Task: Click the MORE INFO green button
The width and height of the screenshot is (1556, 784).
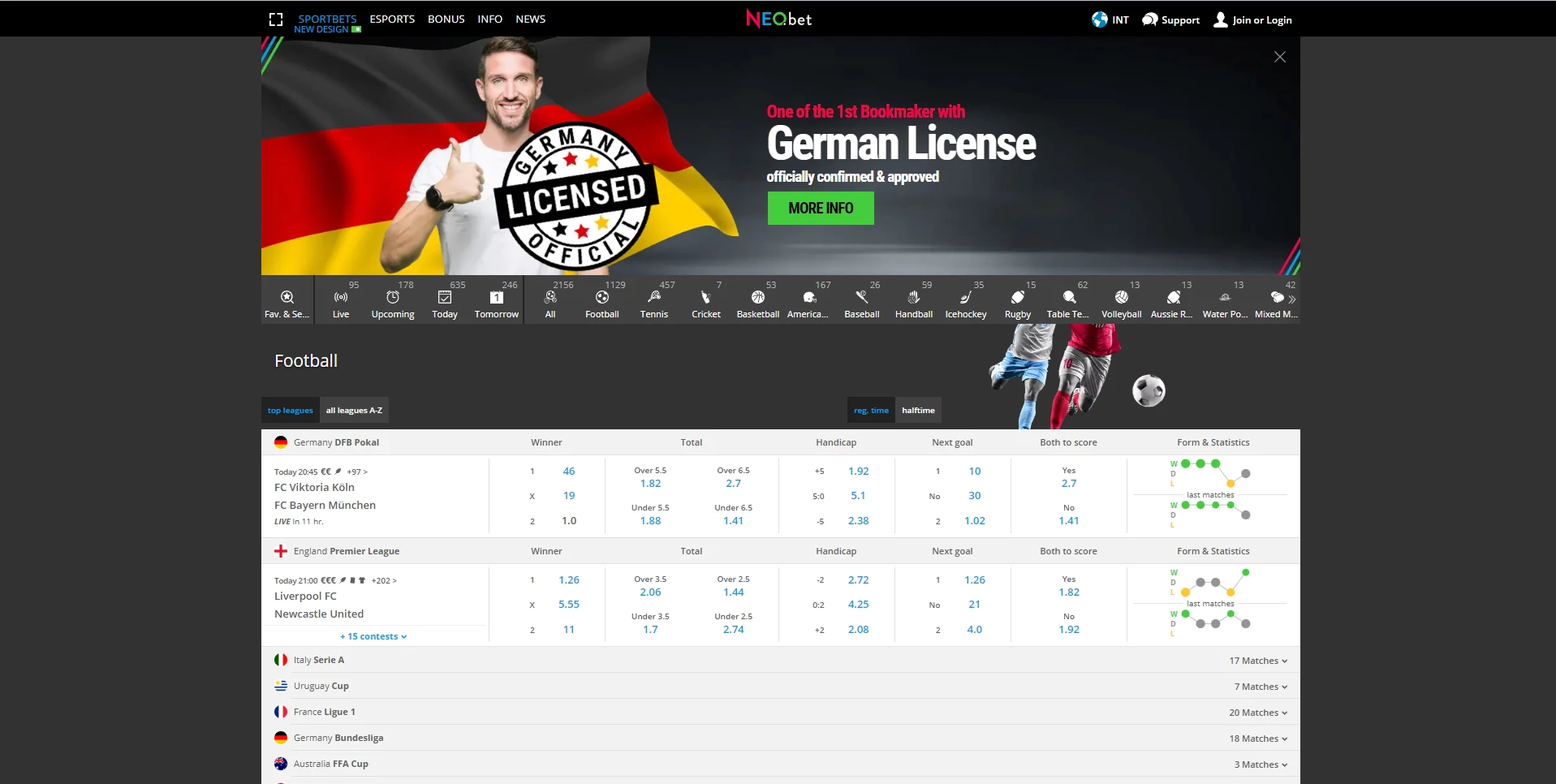Action: click(821, 208)
